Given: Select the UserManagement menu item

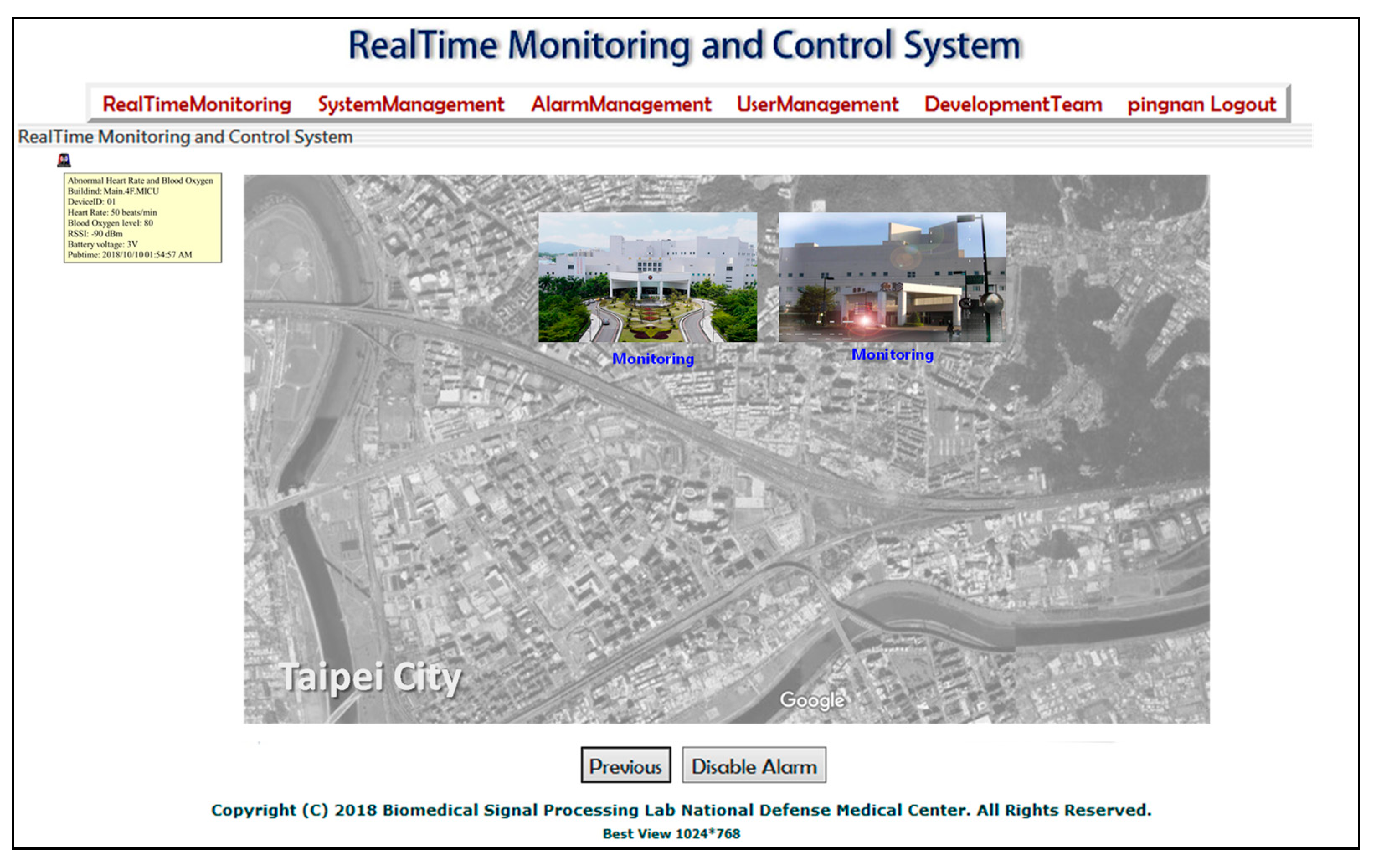Looking at the screenshot, I should (817, 105).
